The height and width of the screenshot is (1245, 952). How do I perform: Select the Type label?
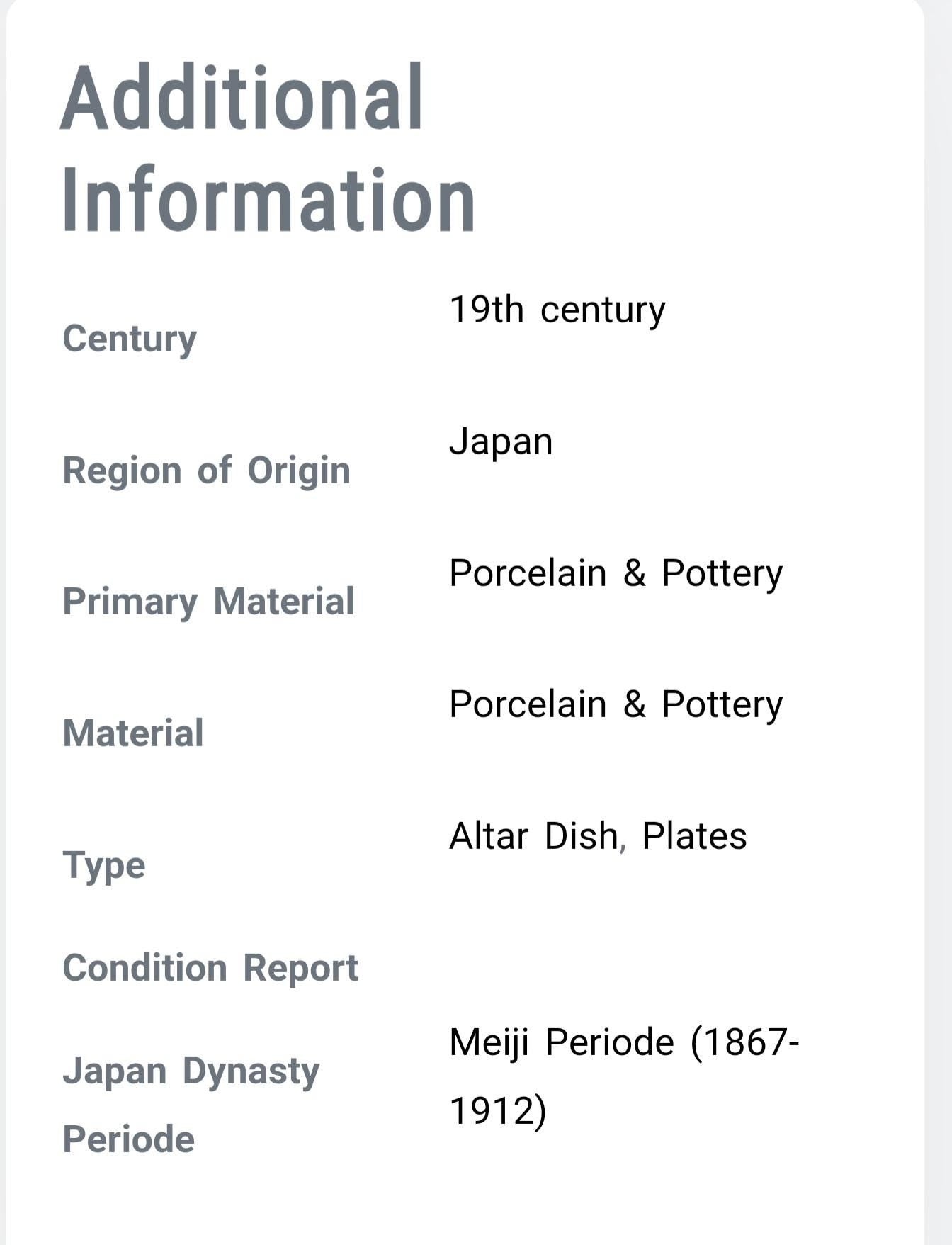tap(104, 866)
